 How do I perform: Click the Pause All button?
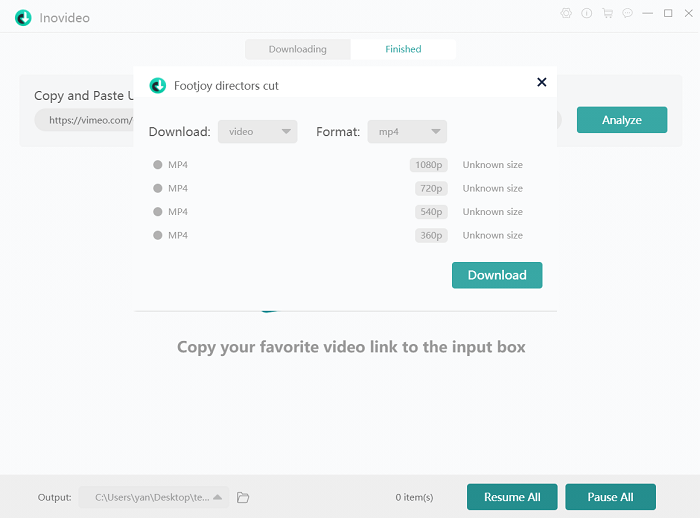click(610, 497)
